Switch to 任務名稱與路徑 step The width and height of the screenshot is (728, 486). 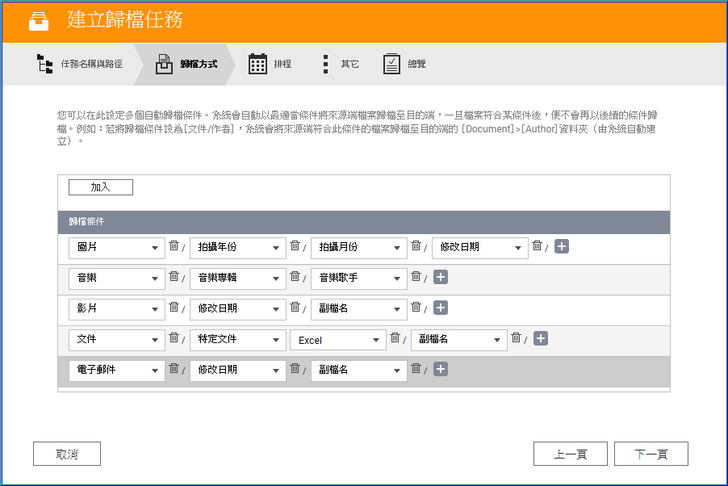click(80, 64)
